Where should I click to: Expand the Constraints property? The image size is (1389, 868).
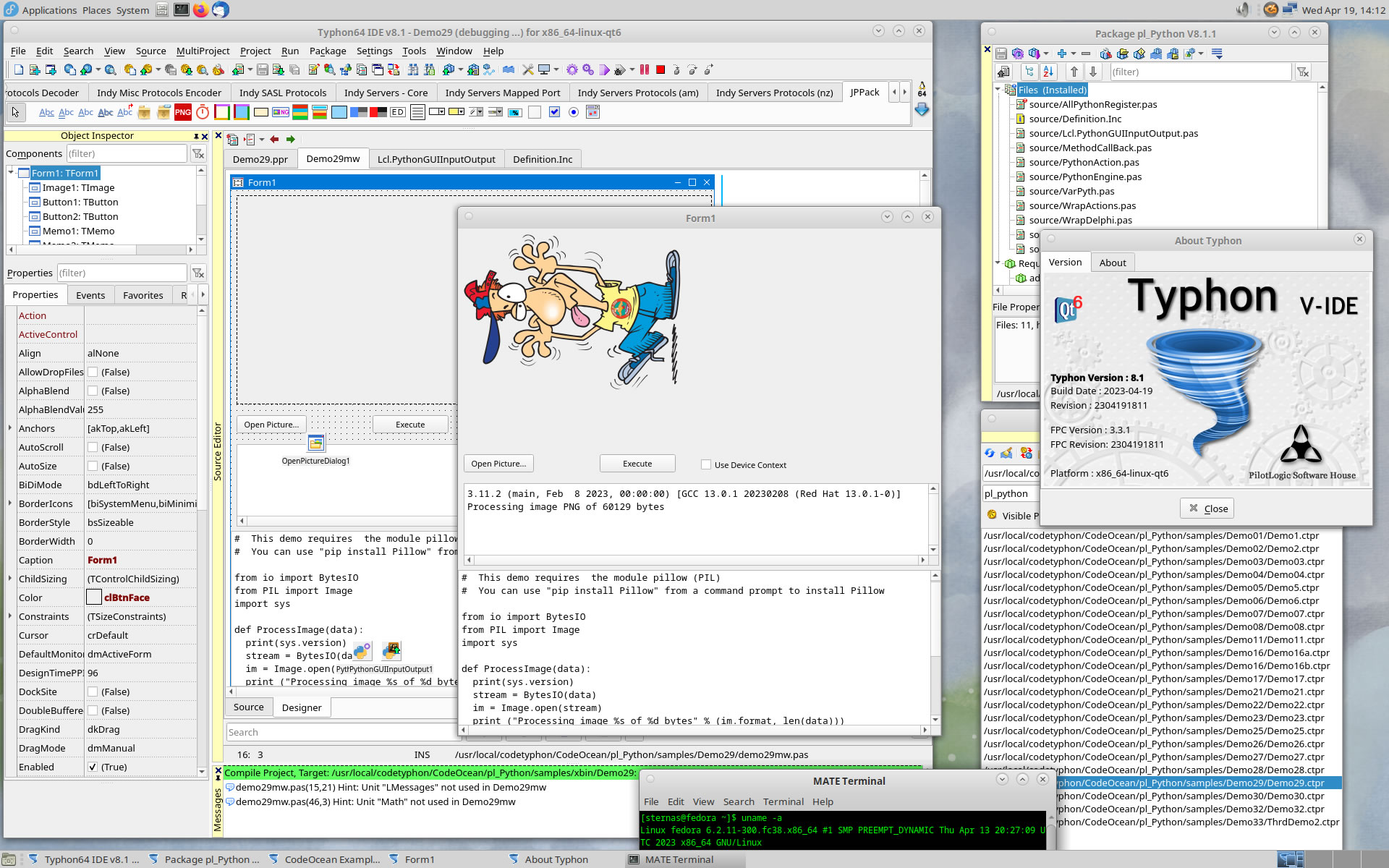[10, 616]
